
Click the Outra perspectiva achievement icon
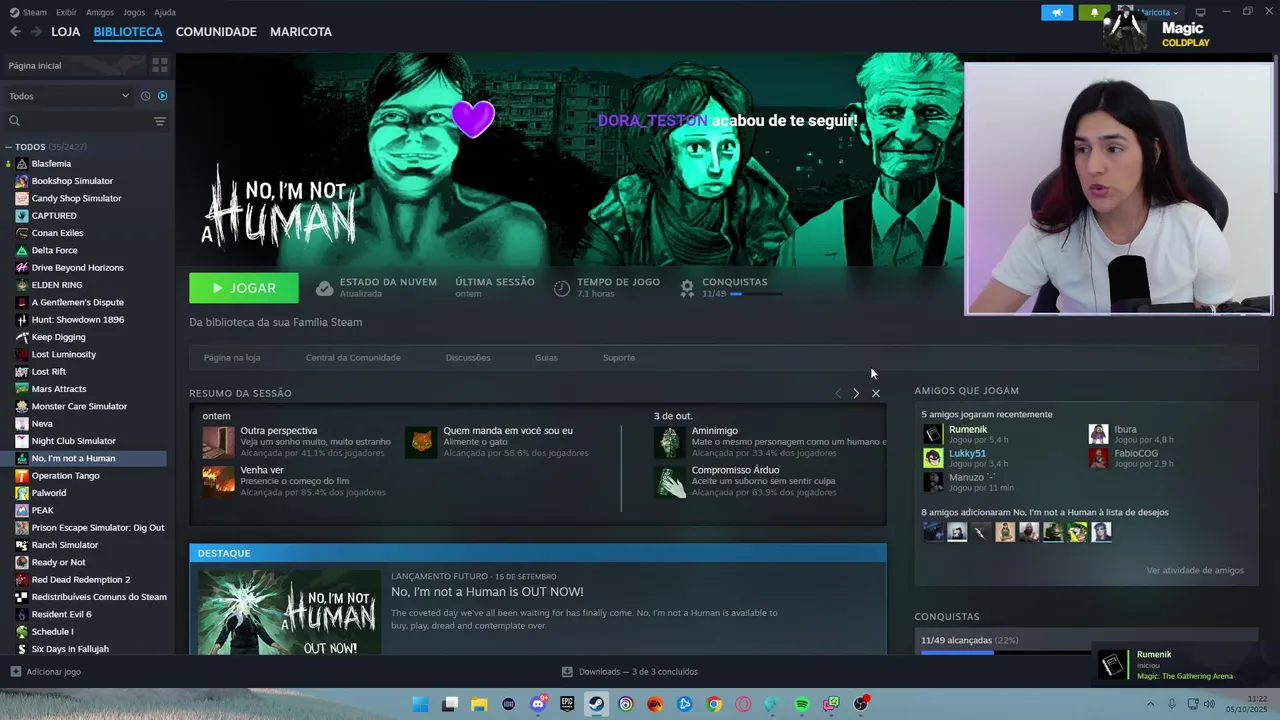(x=218, y=442)
